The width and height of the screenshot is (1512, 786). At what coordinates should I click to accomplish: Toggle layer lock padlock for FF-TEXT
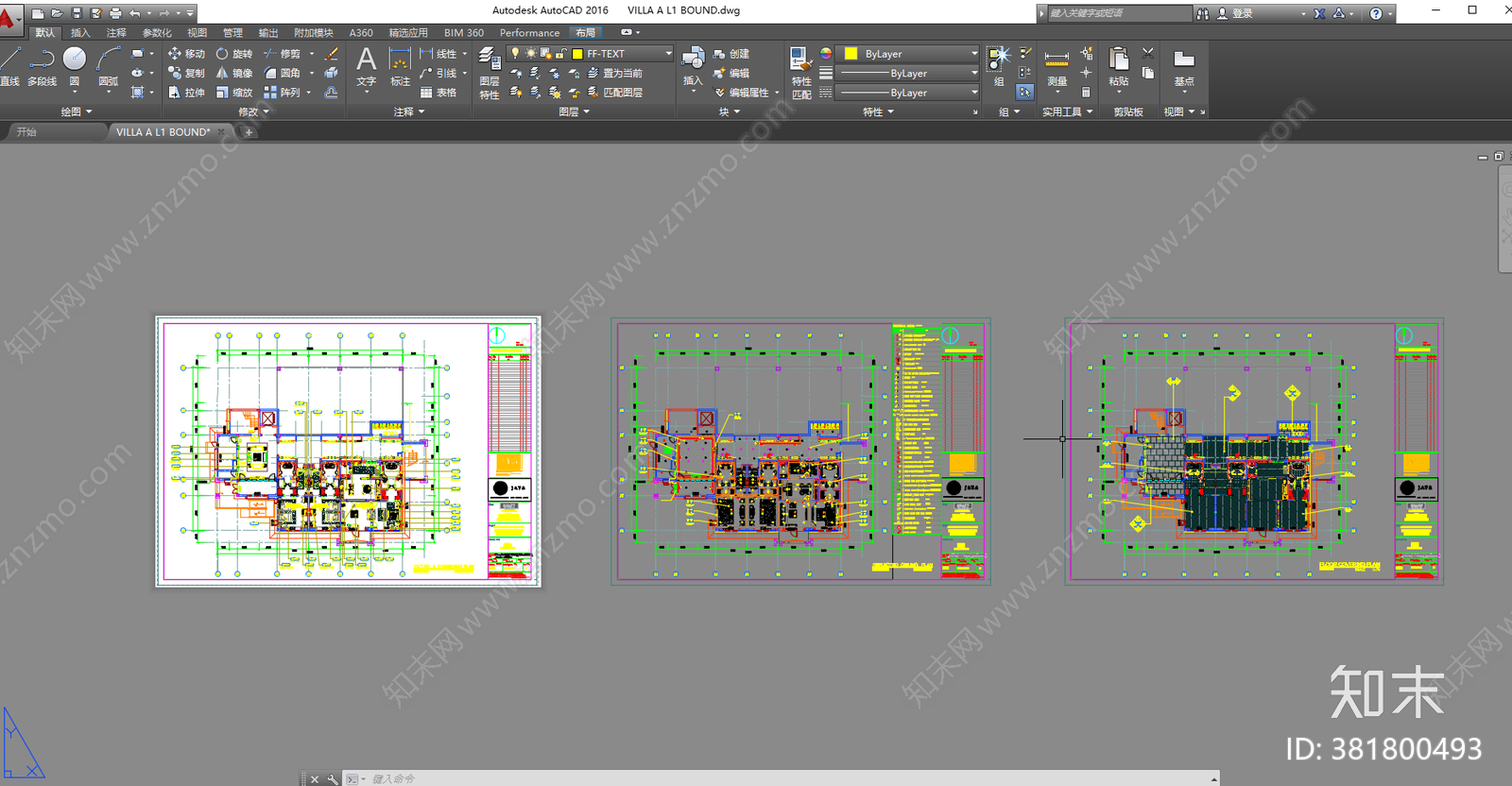[560, 54]
